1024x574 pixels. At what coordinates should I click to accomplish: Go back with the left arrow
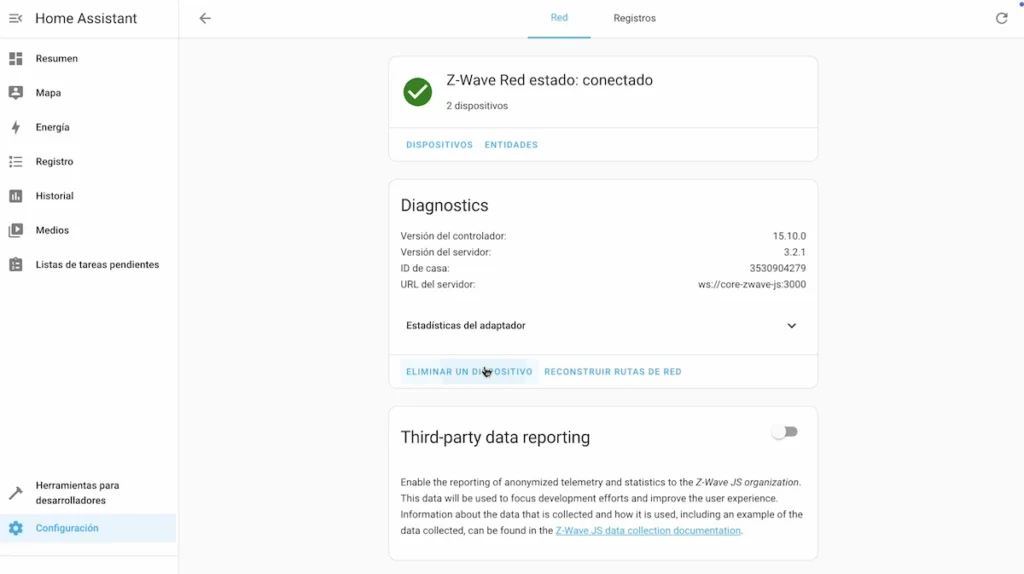[x=205, y=18]
